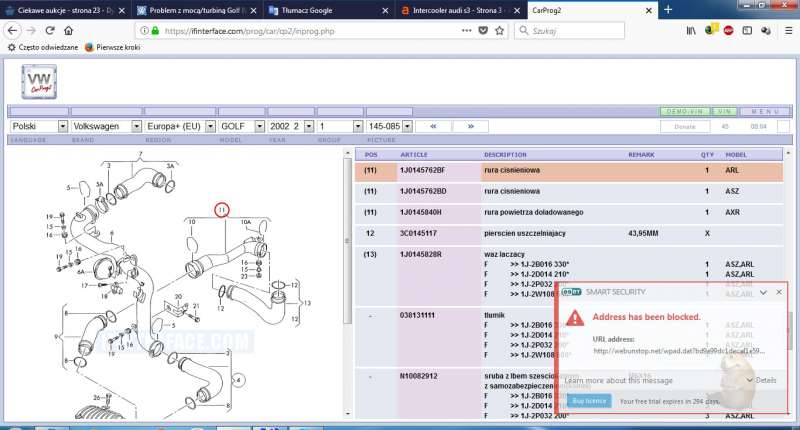800x430 pixels.
Task: Close the Tłumacz Google tab
Action: point(385,10)
